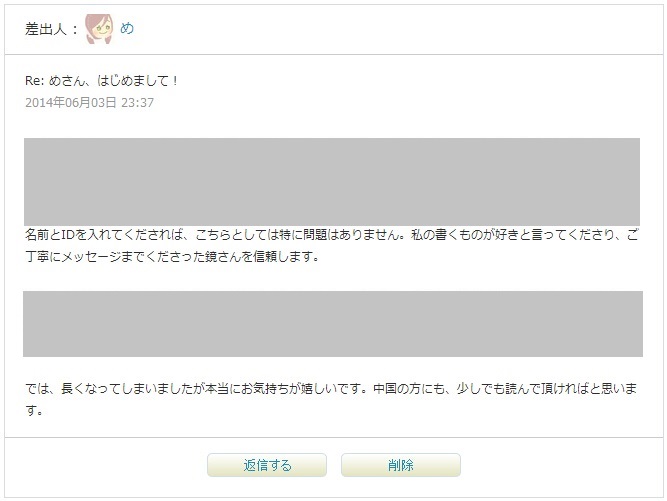Click the phrase 読んで頂ければと思いま
Screen dimensions: 667x501
click(571, 388)
